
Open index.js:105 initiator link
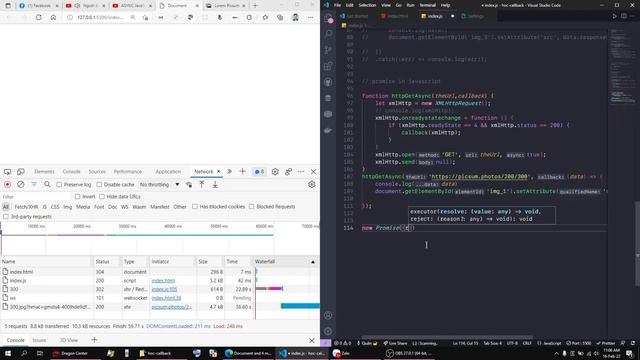[x=164, y=289]
